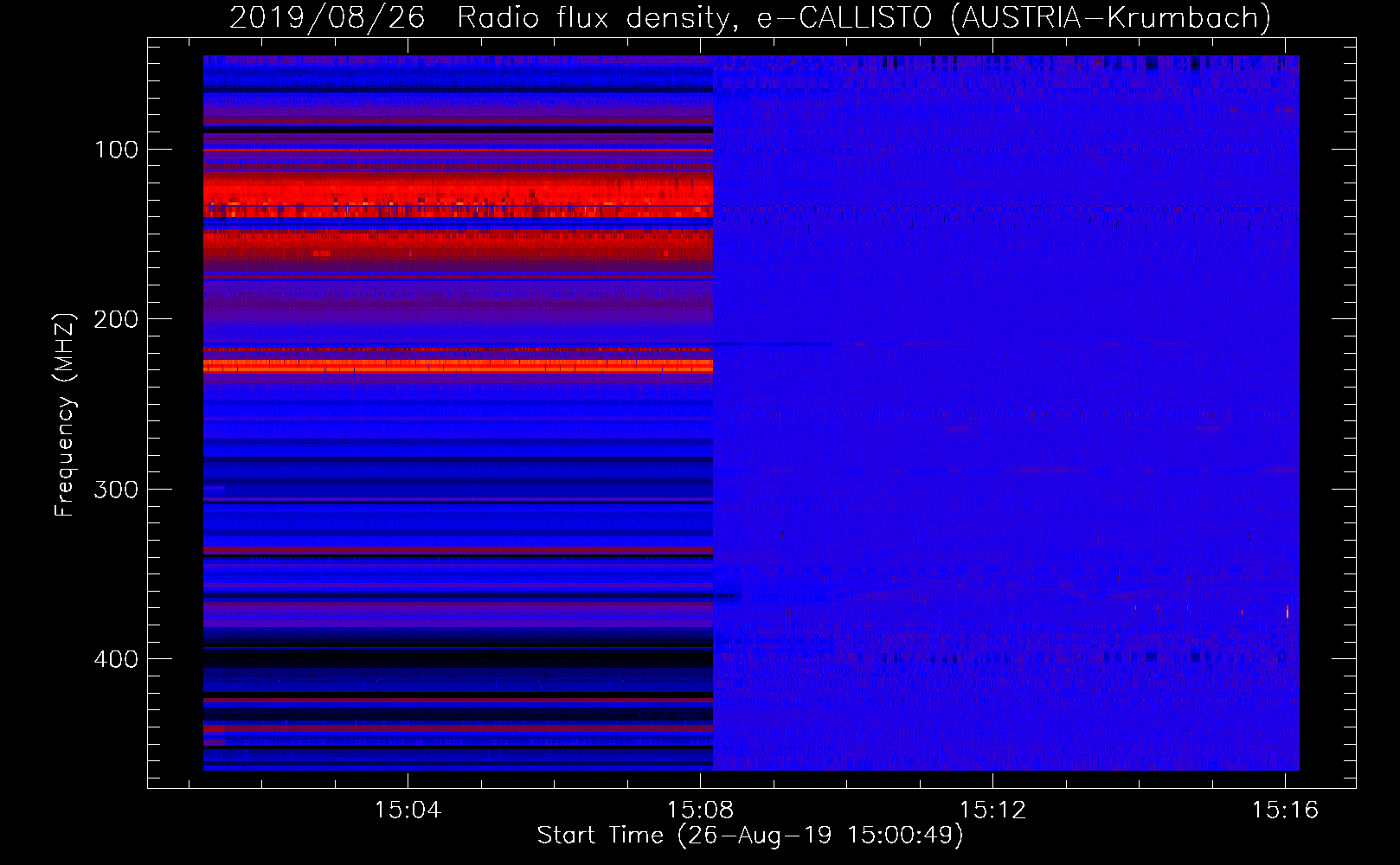
Task: Click the bright red spike near 15:16
Action: (x=1288, y=612)
